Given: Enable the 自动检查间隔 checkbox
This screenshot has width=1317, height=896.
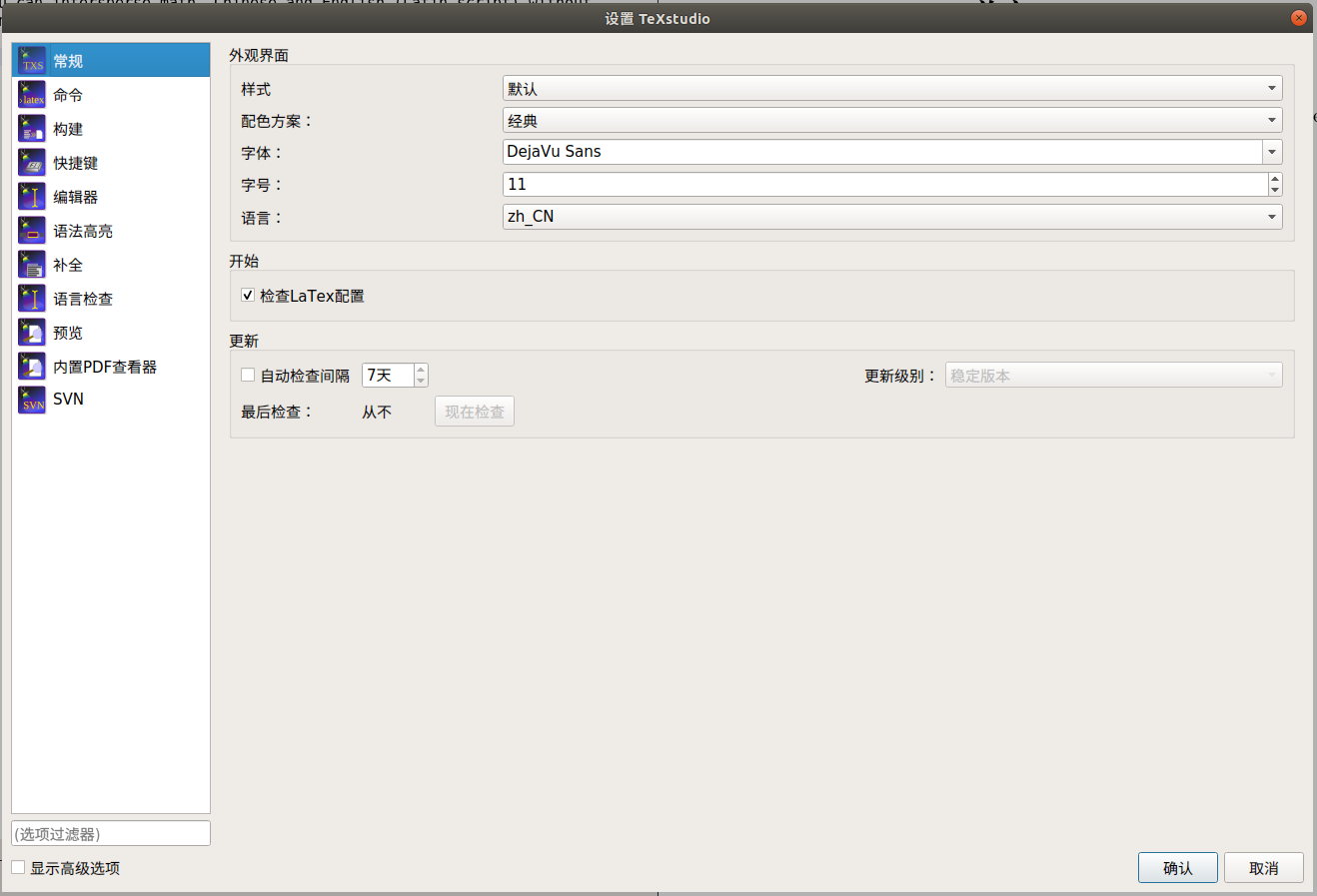Looking at the screenshot, I should (x=248, y=376).
